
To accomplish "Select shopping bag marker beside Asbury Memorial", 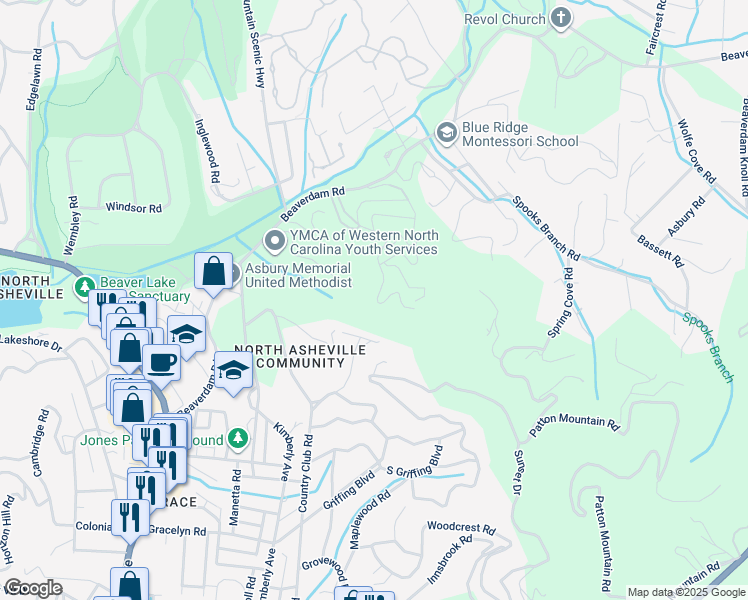I will coord(213,274).
